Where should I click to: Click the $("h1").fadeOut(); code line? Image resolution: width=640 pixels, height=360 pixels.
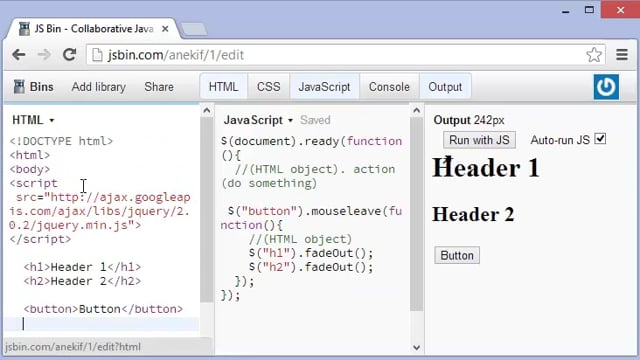click(x=311, y=253)
